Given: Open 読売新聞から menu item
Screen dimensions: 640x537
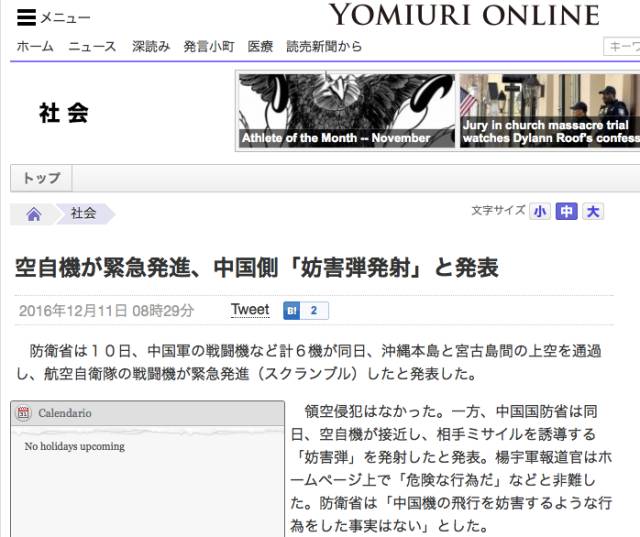Looking at the screenshot, I should [324, 46].
